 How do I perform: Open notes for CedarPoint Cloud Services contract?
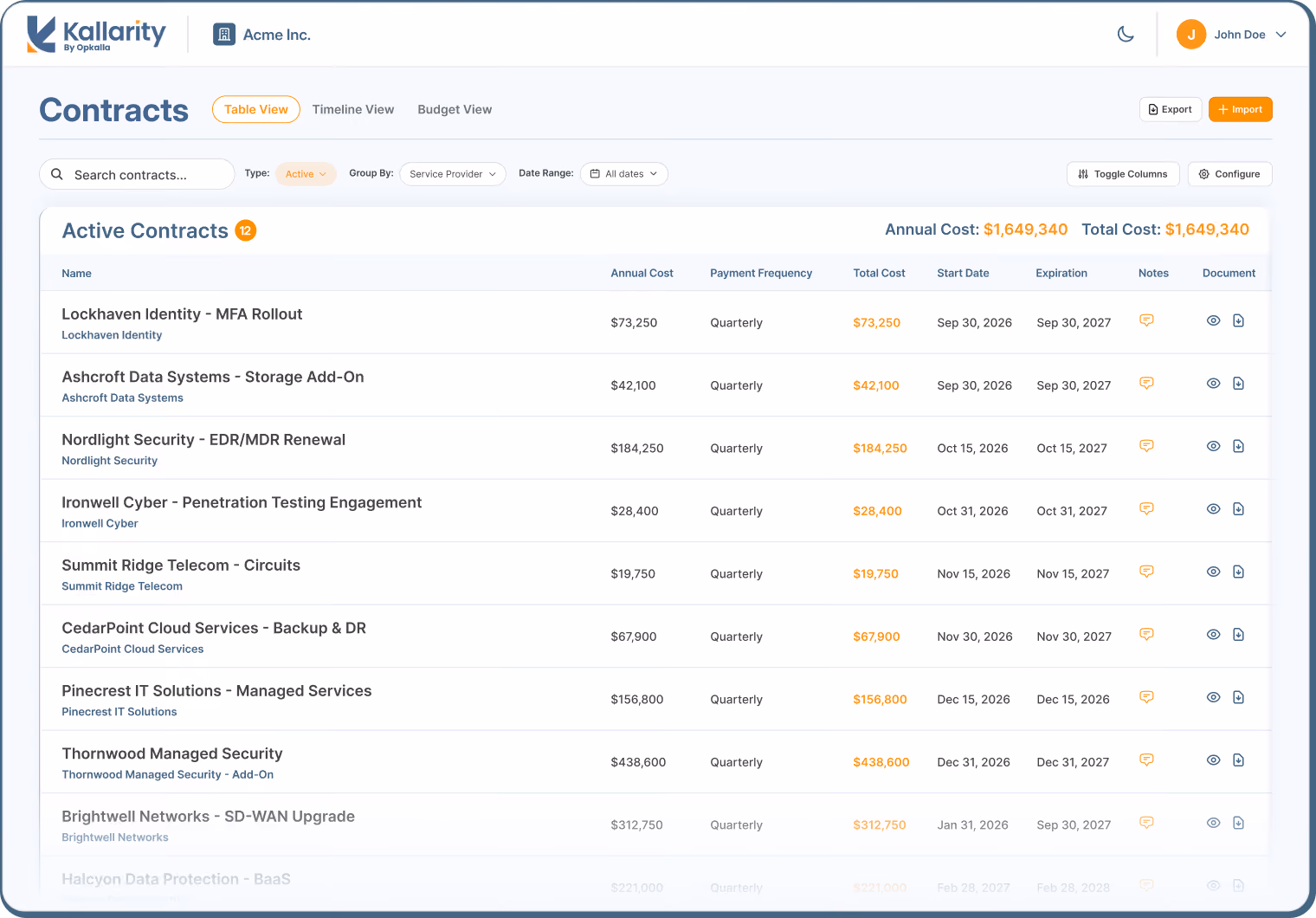tap(1146, 635)
